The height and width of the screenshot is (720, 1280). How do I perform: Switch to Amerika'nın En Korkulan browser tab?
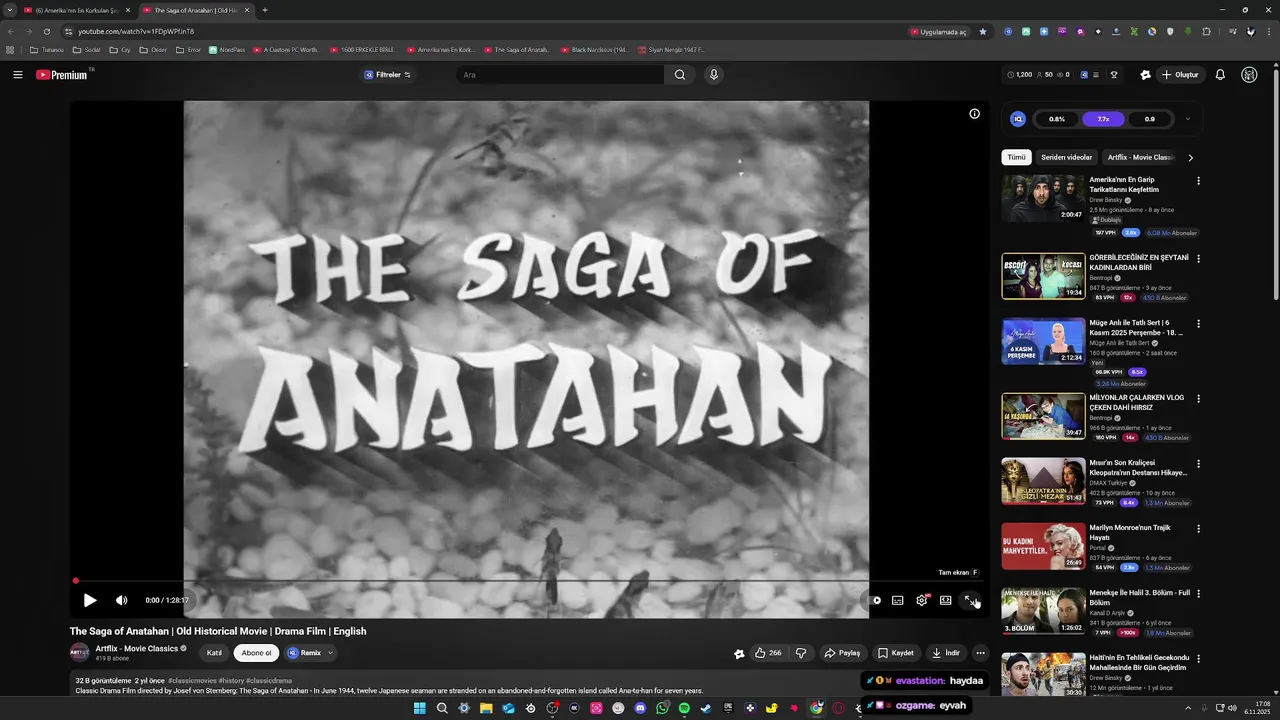[76, 10]
